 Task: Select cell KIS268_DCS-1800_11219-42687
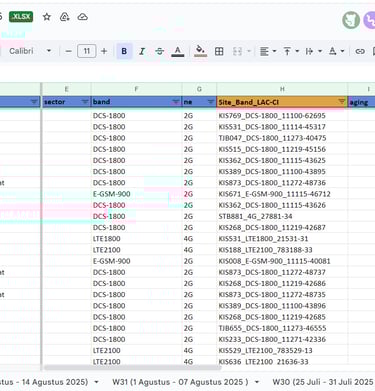click(x=282, y=228)
